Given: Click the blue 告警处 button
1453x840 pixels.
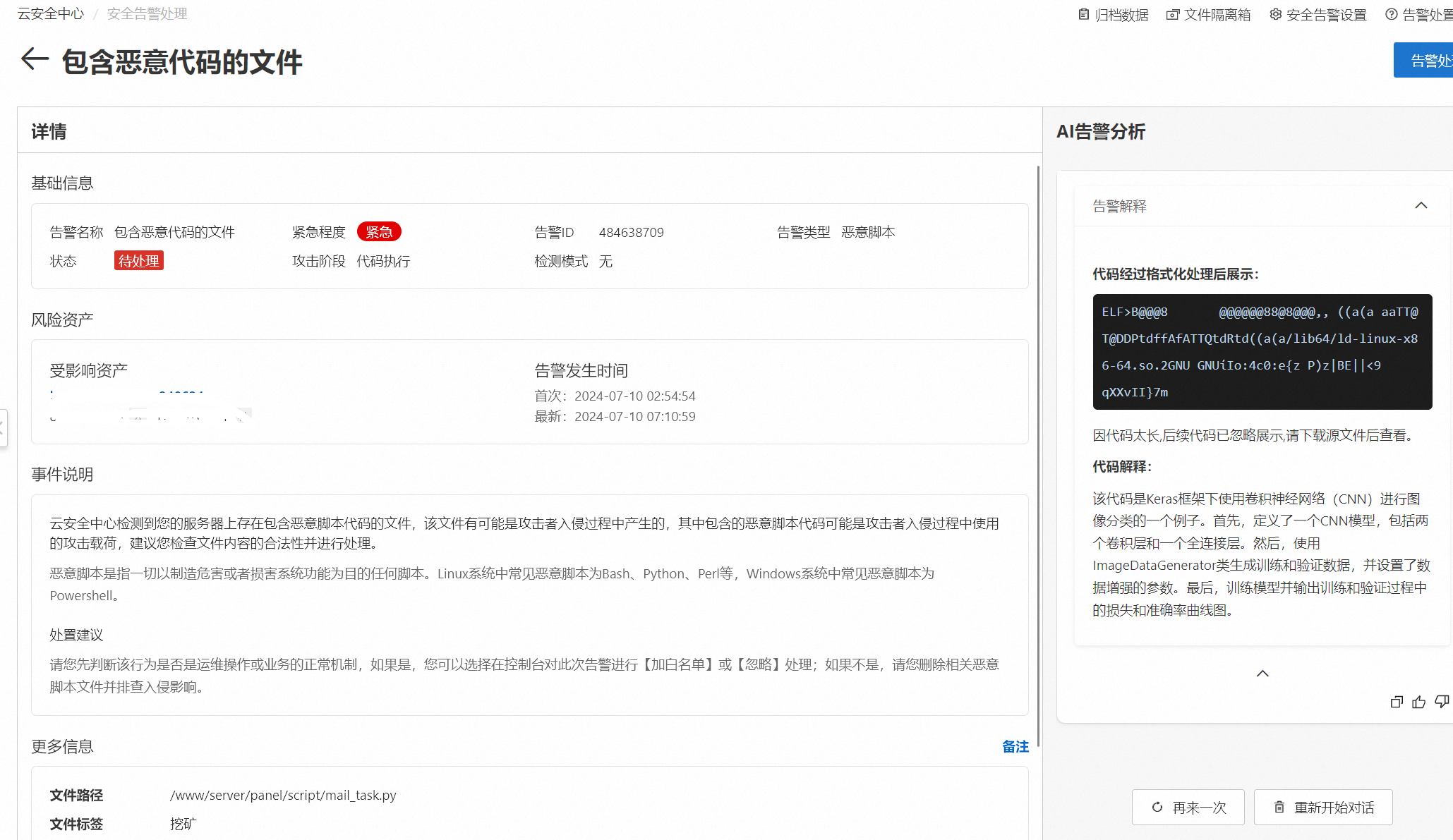Looking at the screenshot, I should [1423, 61].
